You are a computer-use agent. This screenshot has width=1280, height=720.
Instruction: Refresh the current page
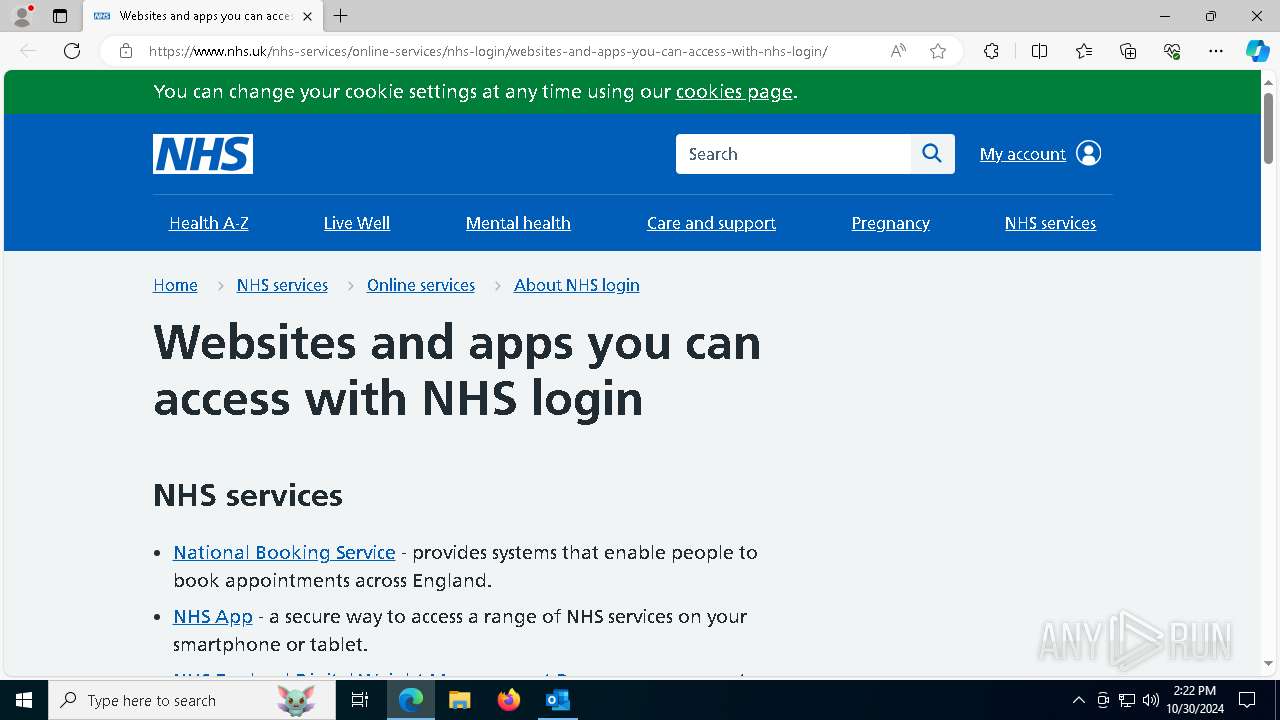click(72, 51)
